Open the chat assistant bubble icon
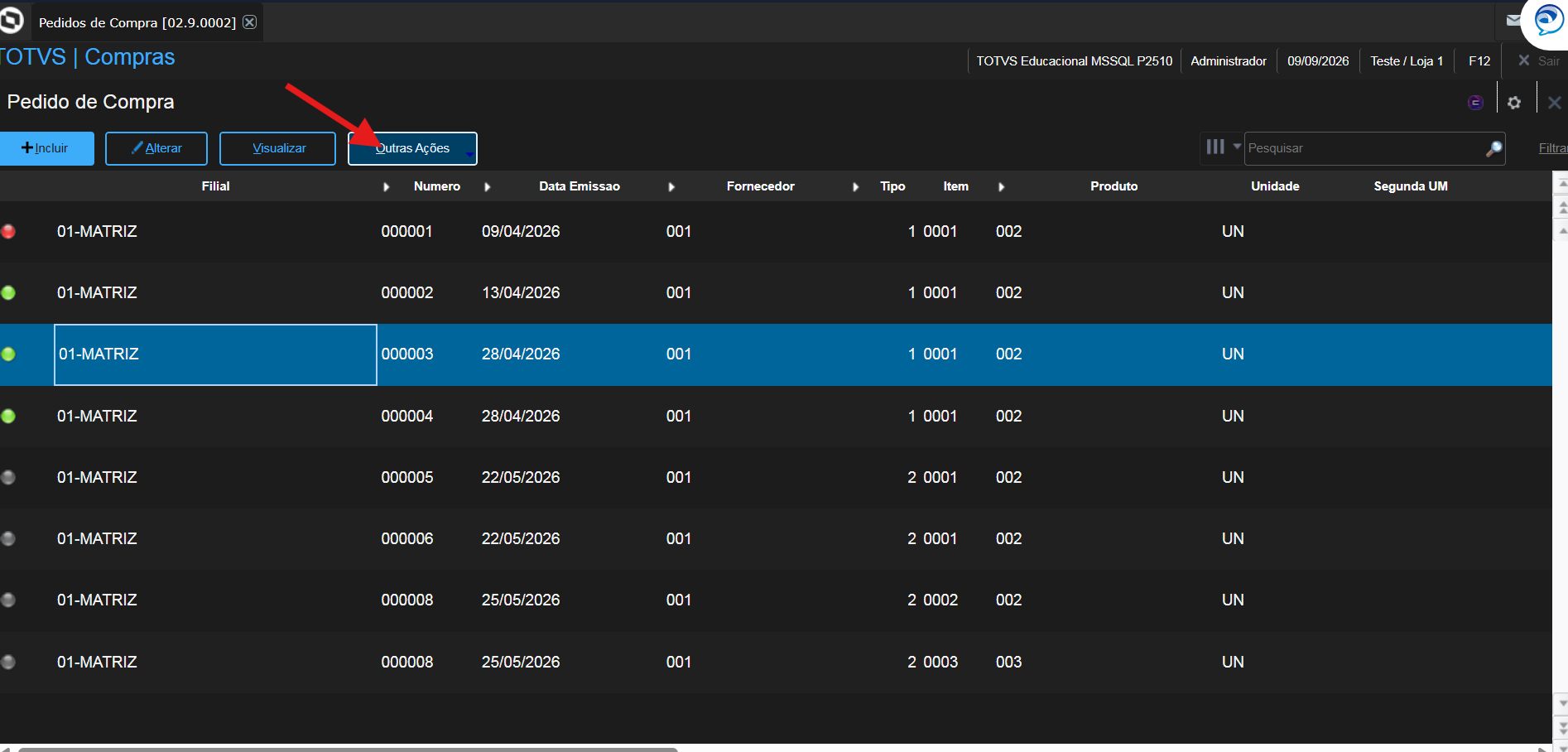 [1548, 20]
